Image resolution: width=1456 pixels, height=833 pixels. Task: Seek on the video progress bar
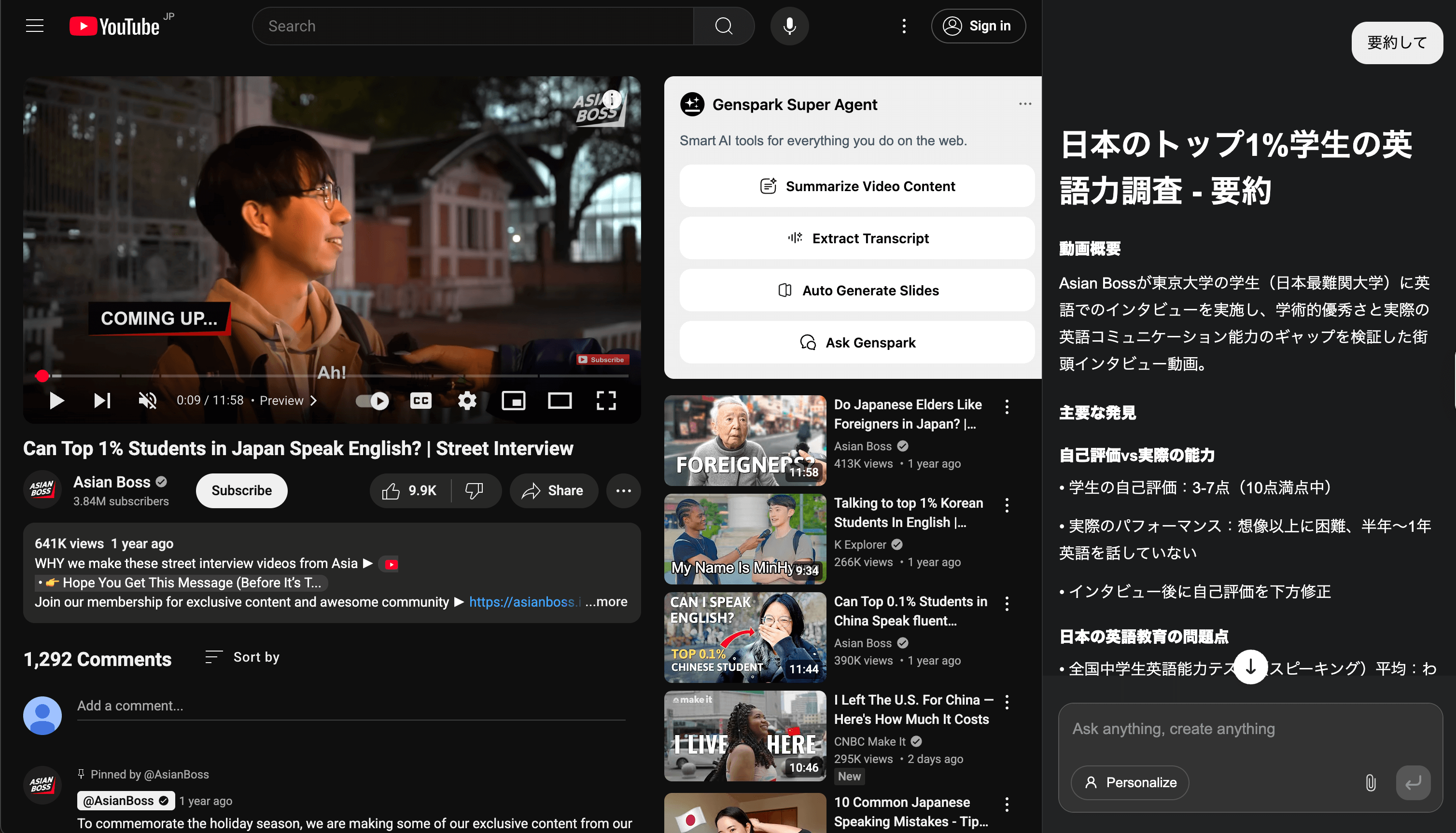pos(332,376)
